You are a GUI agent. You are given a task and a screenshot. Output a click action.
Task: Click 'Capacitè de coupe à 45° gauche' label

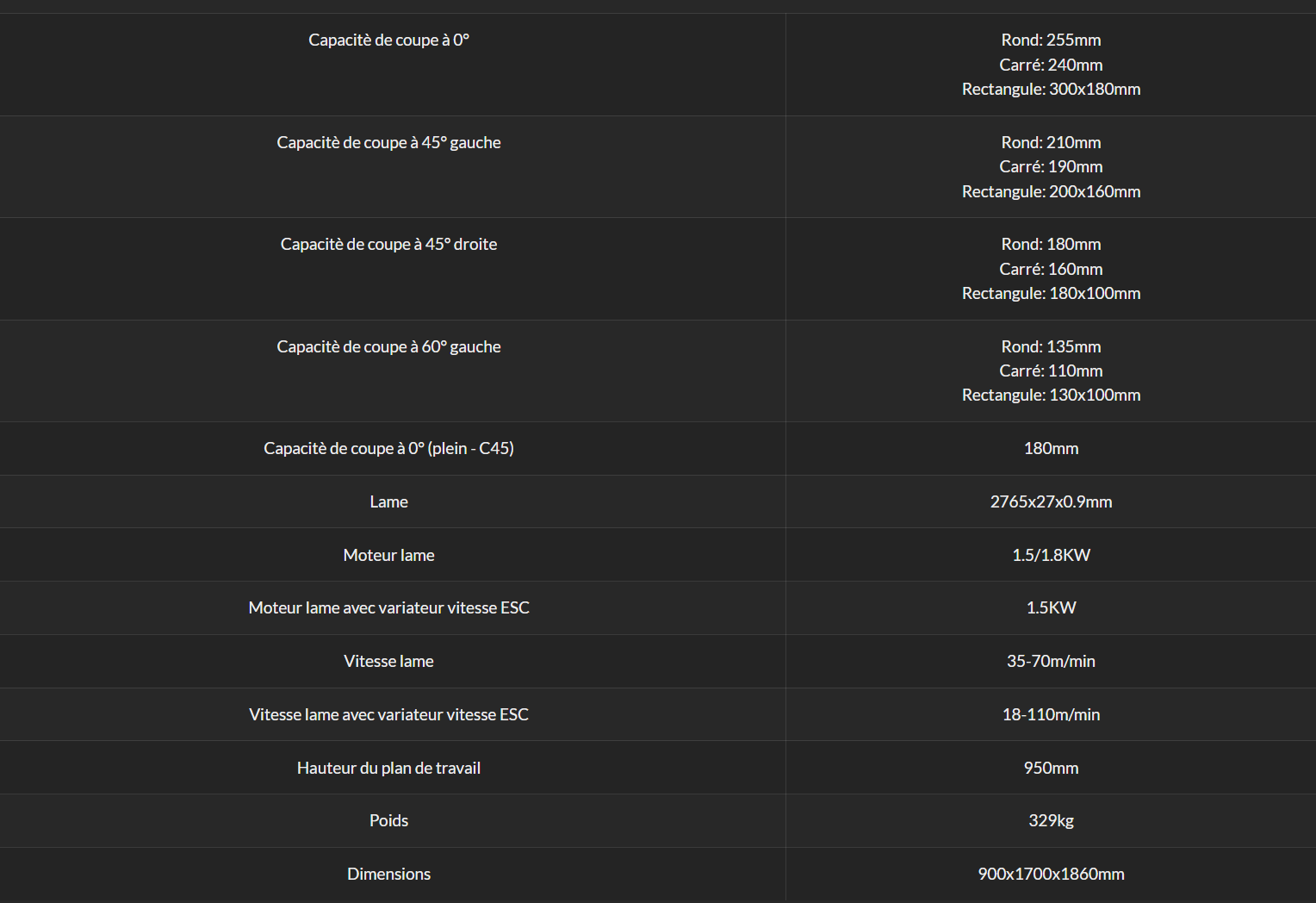point(388,142)
